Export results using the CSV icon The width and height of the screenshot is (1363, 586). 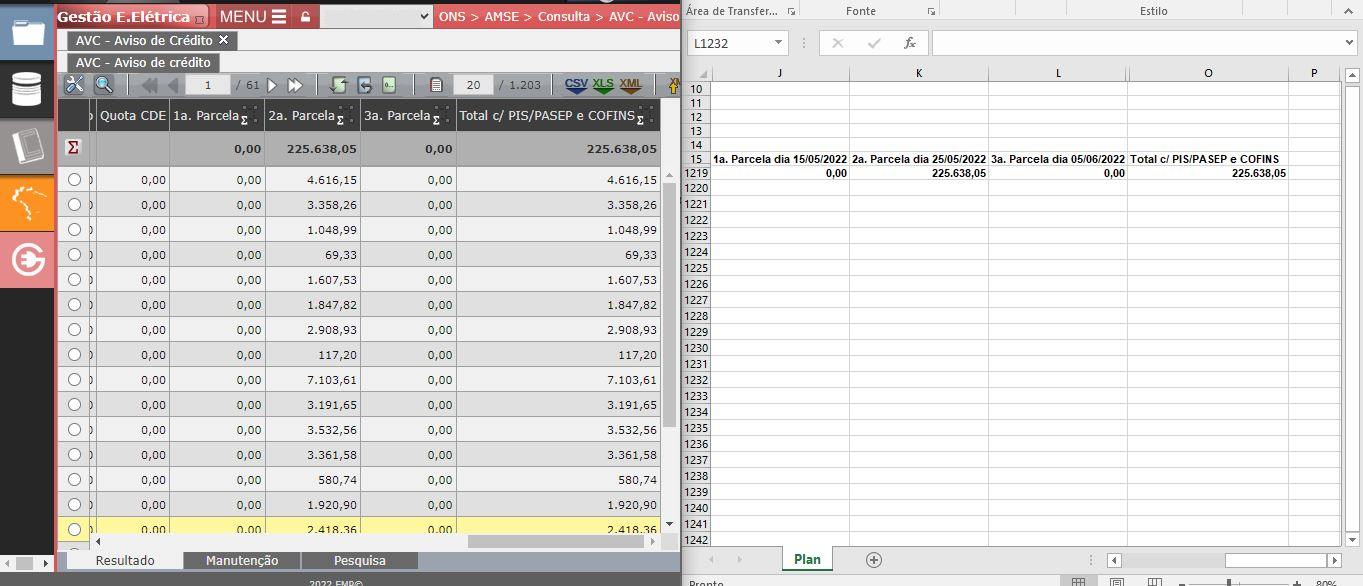[576, 85]
